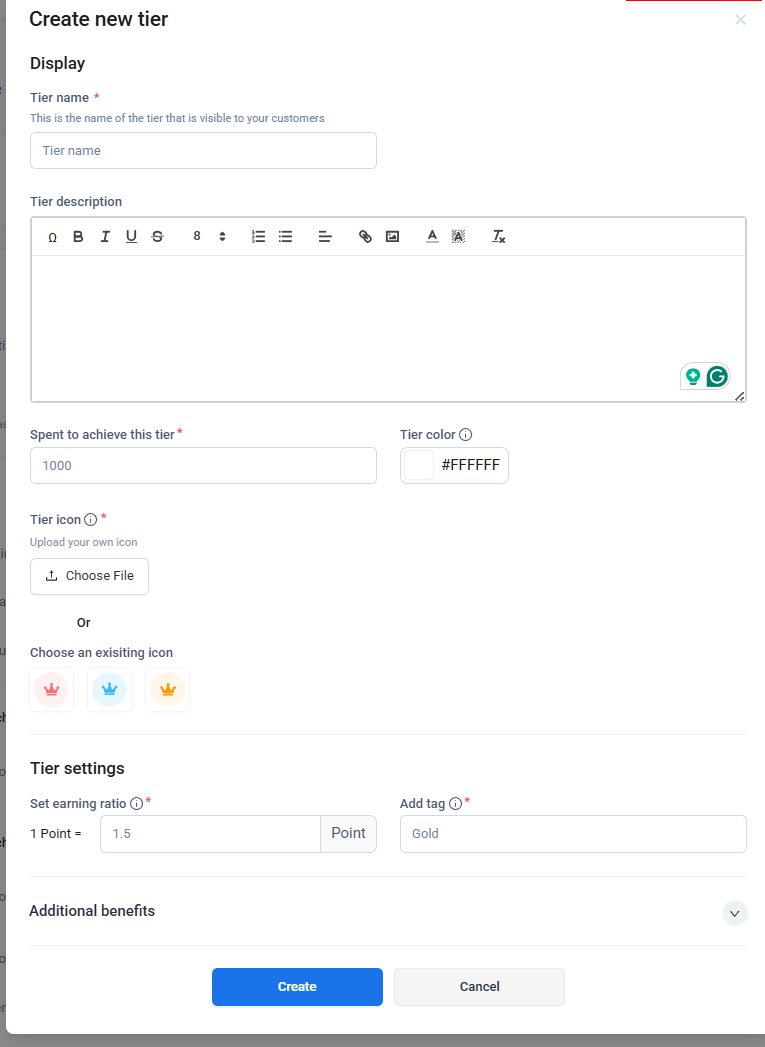Screen dimensions: 765x1047
Task: Select the blue crown existing icon
Action: click(110, 690)
